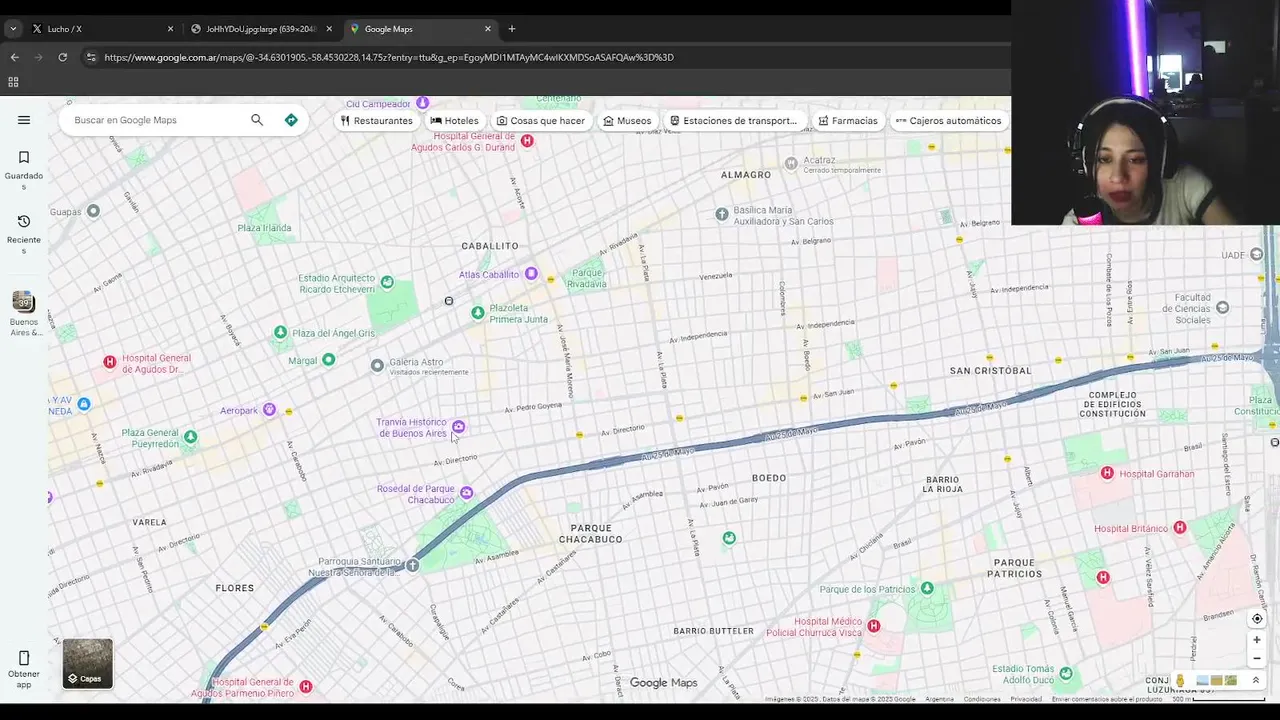Zoom in with the plus button

point(1257,640)
